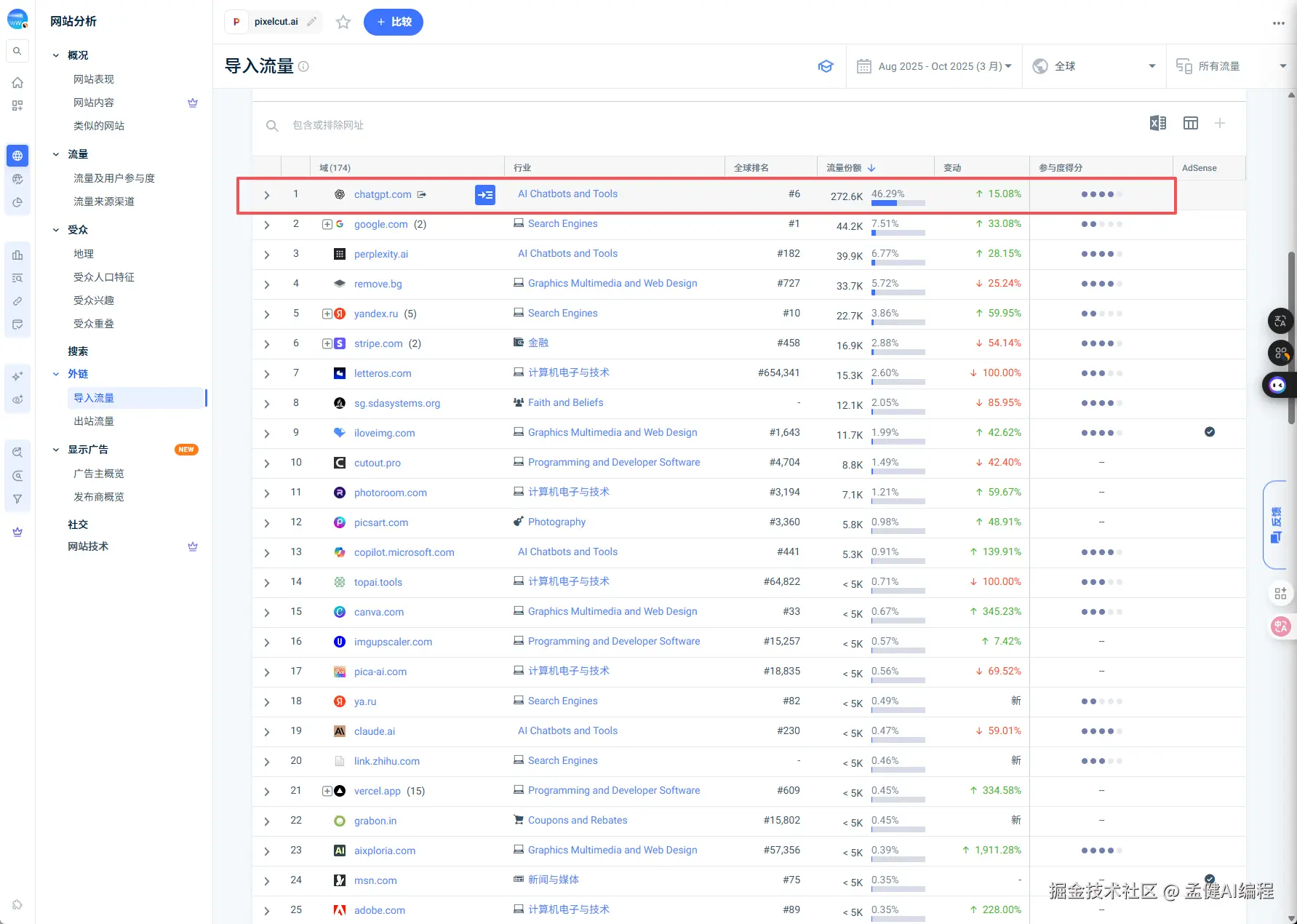Sort by 全球排名 column header
The width and height of the screenshot is (1297, 924).
pyautogui.click(x=751, y=168)
